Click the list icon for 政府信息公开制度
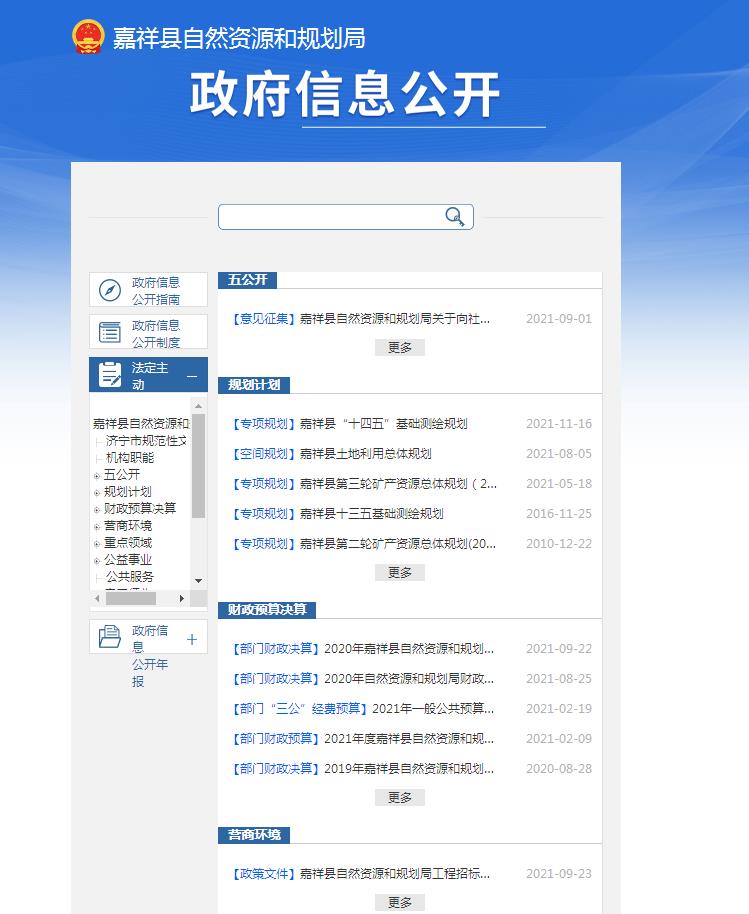The image size is (749, 914). pyautogui.click(x=110, y=332)
